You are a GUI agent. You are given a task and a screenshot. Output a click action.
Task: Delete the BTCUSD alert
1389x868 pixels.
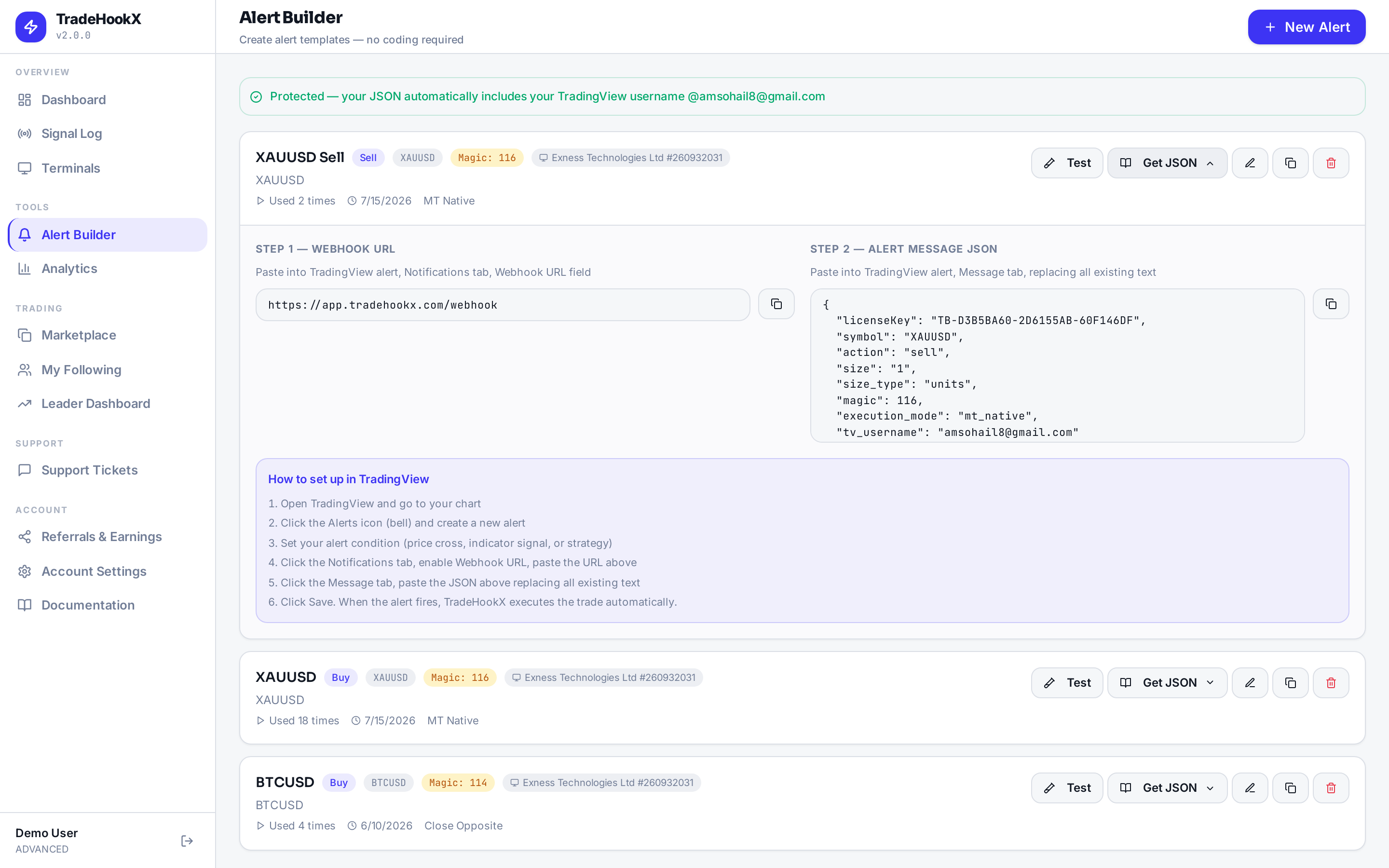click(x=1331, y=787)
